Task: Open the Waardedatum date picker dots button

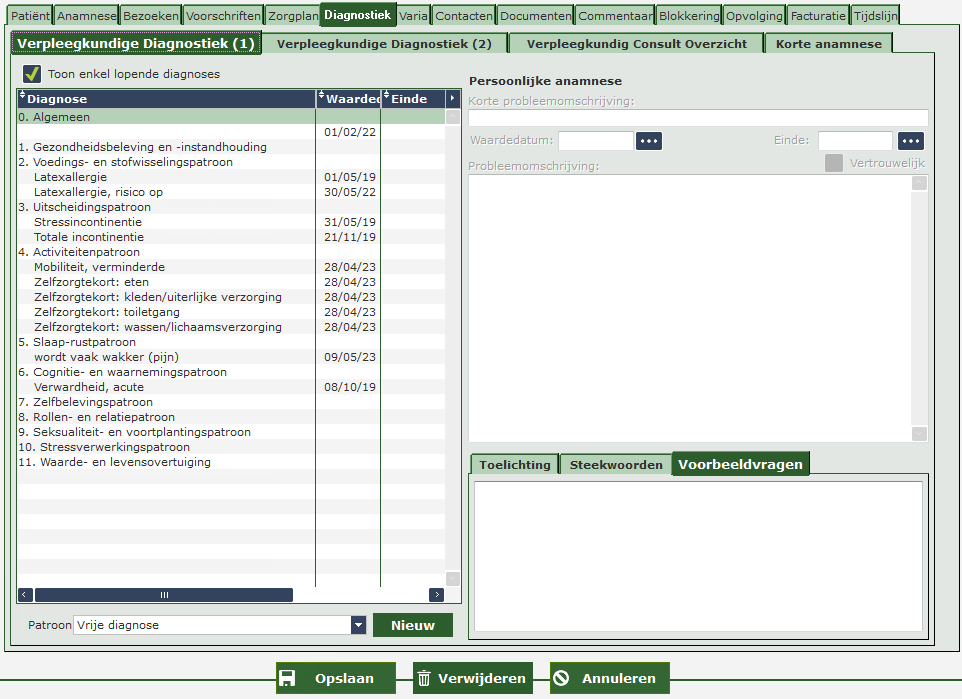Action: pos(650,141)
